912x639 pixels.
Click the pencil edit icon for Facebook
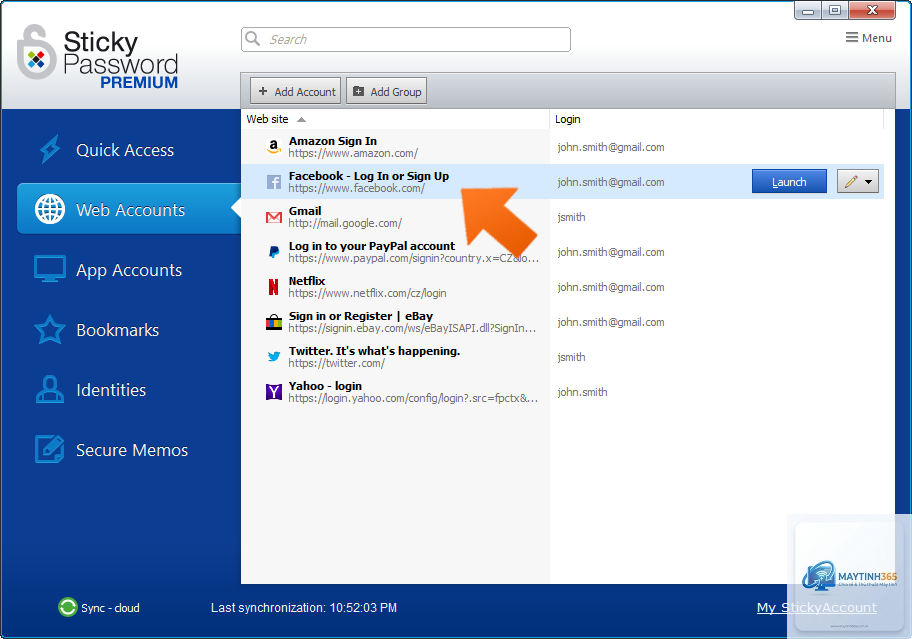(x=851, y=181)
